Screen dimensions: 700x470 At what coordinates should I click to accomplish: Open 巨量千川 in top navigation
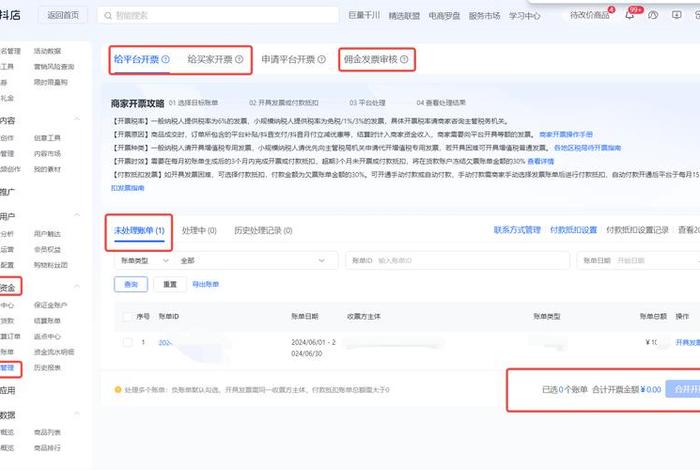point(364,15)
